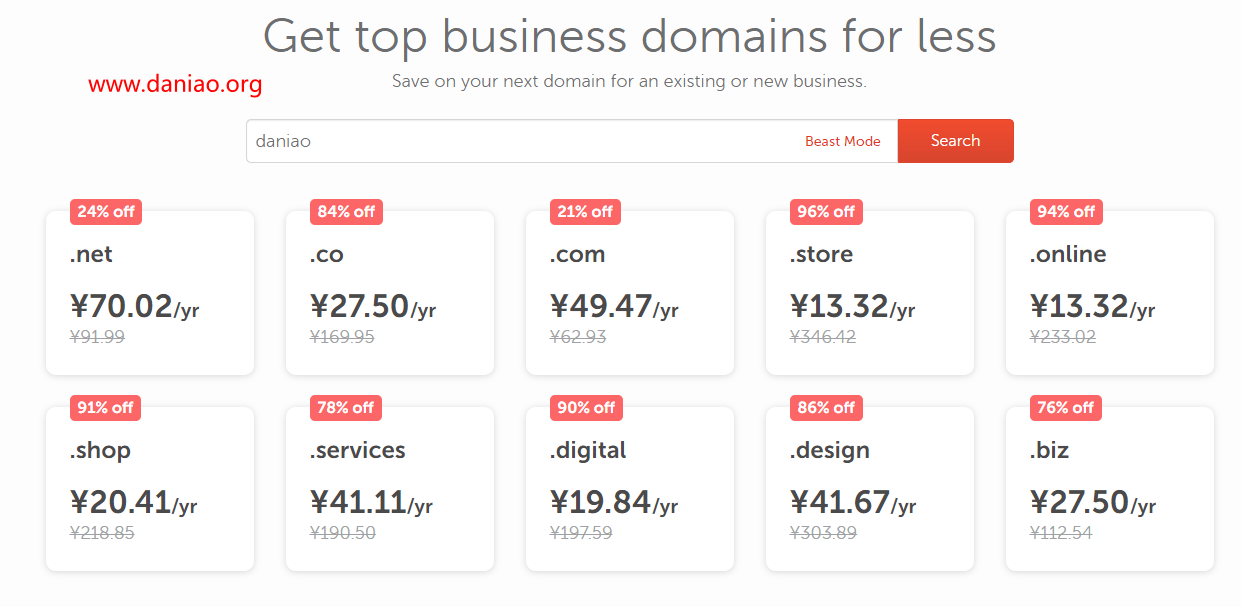Click the 24% off badge on .net

106,212
